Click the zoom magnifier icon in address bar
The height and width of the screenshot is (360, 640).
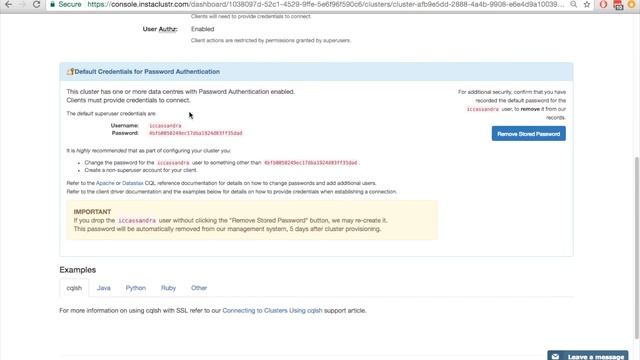[x=573, y=4]
